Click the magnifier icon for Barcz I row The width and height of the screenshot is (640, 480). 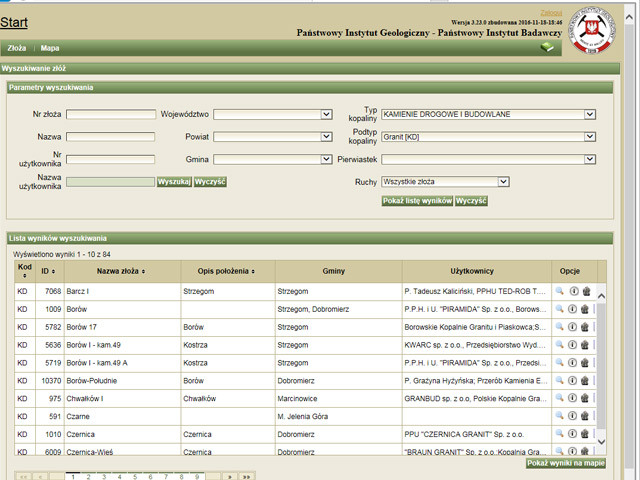(x=559, y=291)
